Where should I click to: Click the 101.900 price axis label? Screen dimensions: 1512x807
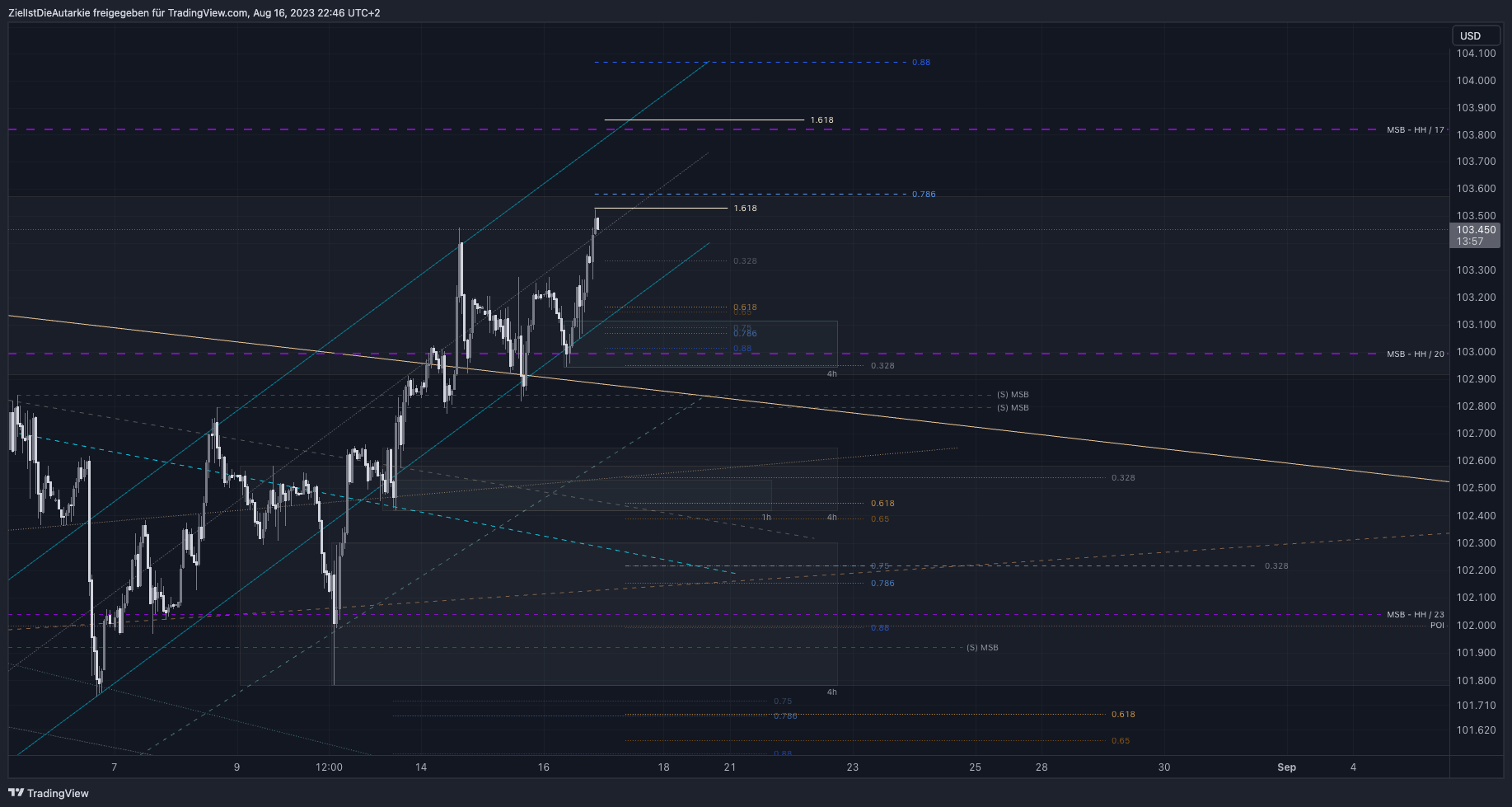(x=1476, y=653)
